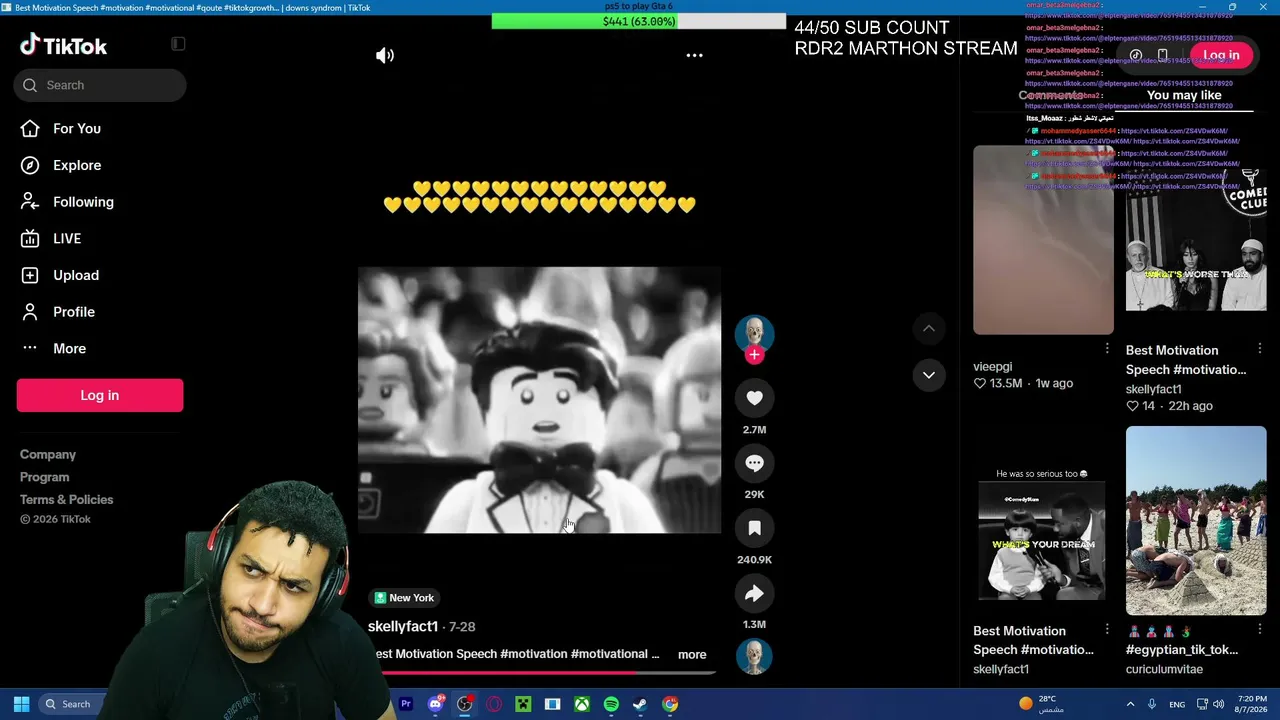Bookmark this video to favorites
1280x720 pixels.
click(x=754, y=528)
